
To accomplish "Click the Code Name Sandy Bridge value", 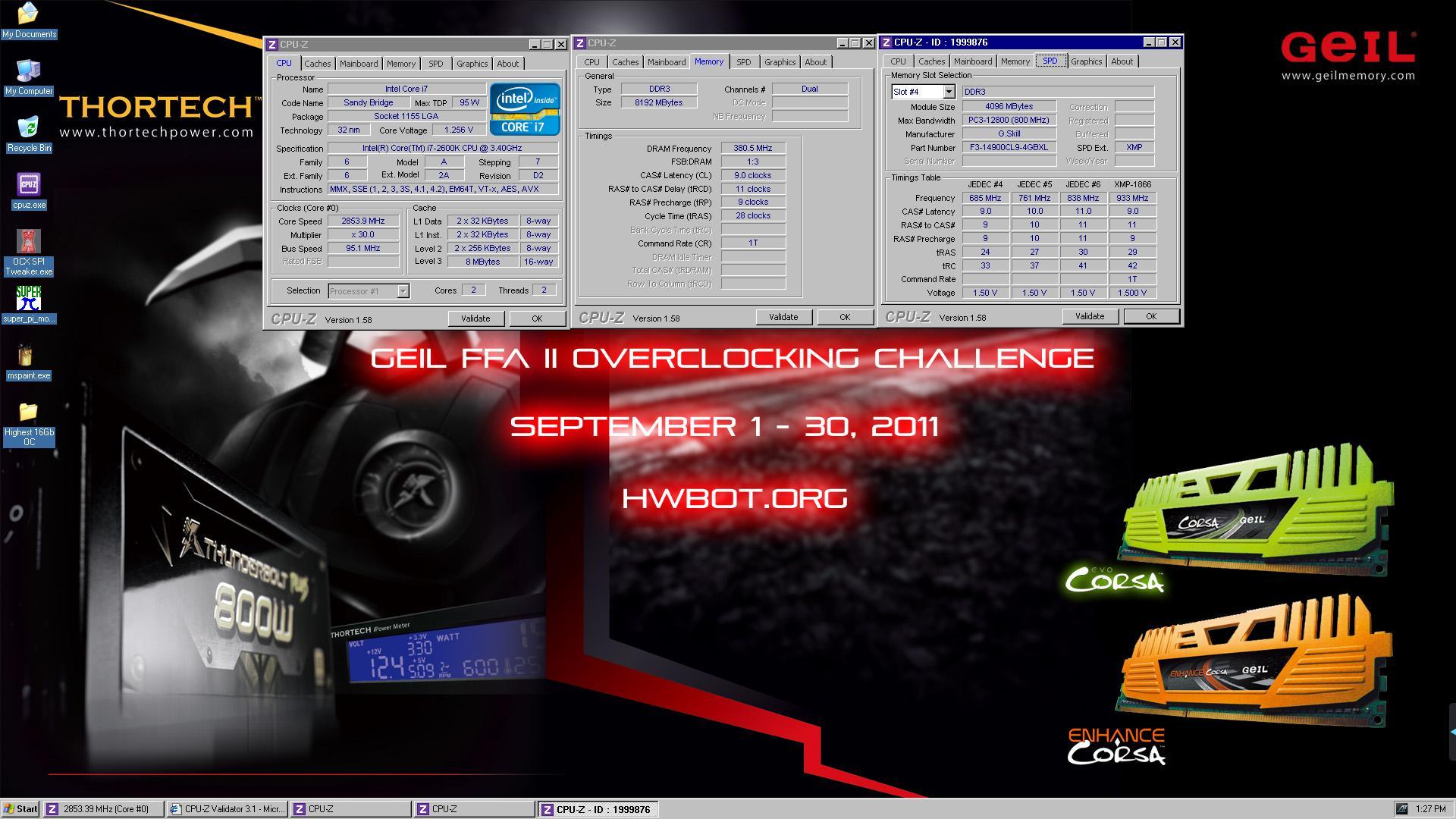I will coord(369,102).
